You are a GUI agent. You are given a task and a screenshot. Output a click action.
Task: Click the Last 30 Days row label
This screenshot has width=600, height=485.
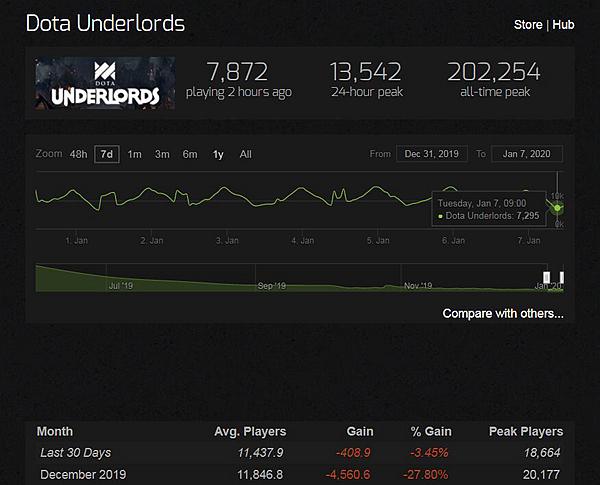pos(76,453)
